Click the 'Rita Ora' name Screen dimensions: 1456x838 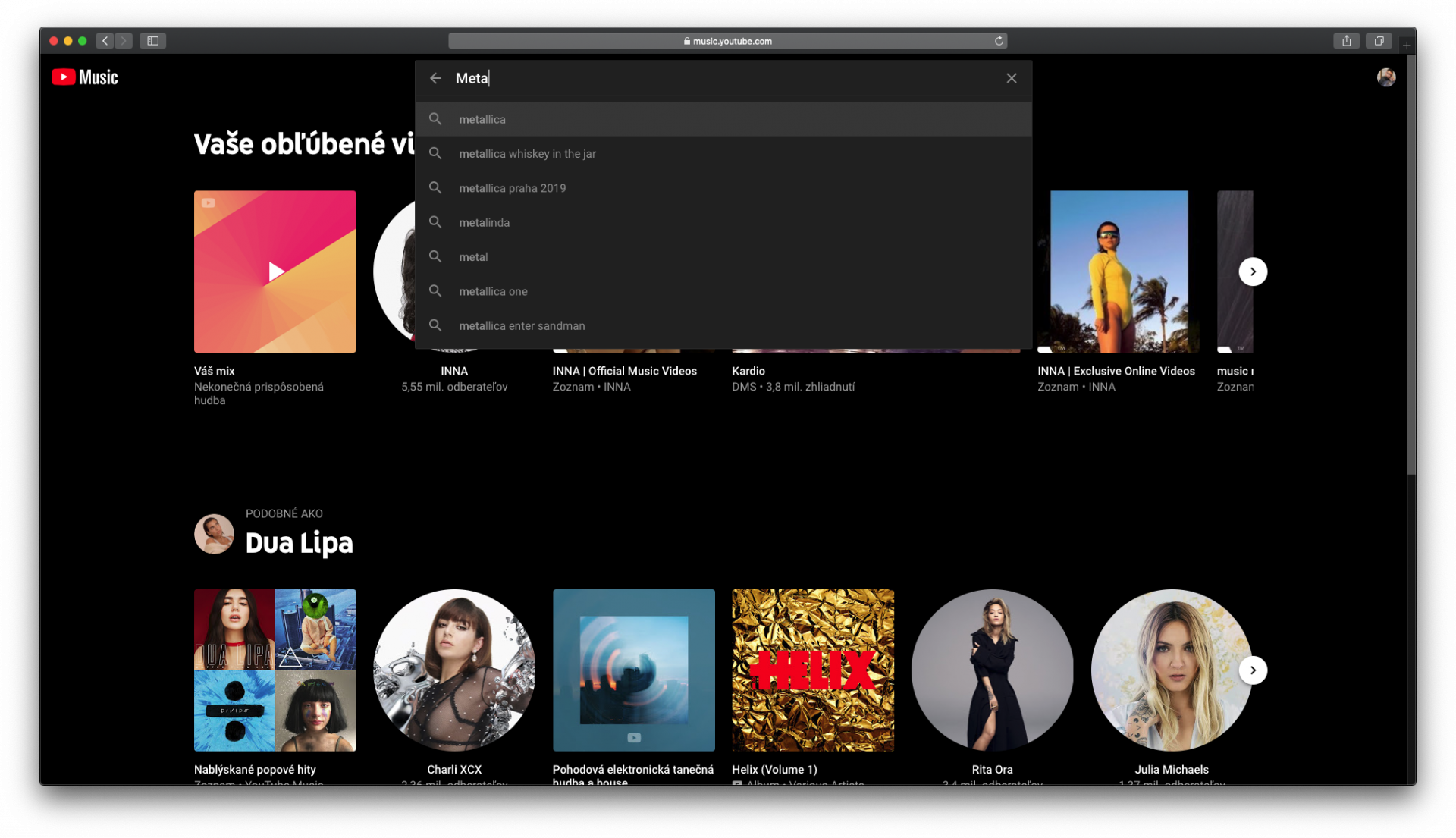click(992, 769)
